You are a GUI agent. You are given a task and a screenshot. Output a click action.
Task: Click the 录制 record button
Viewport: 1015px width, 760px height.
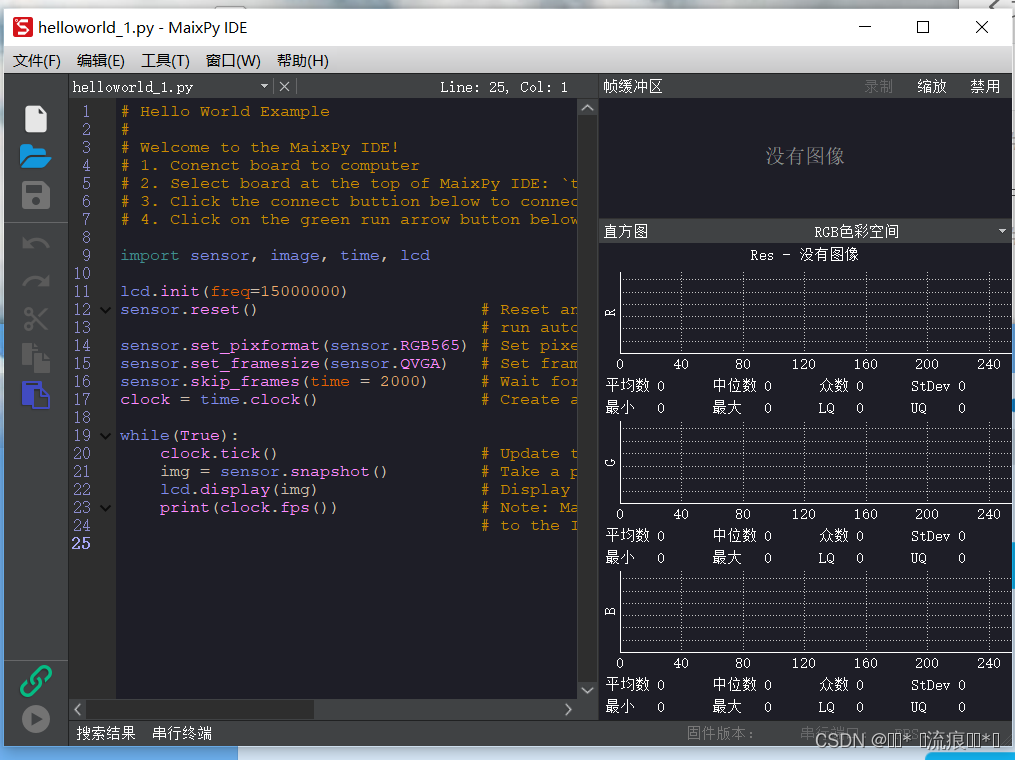point(878,86)
